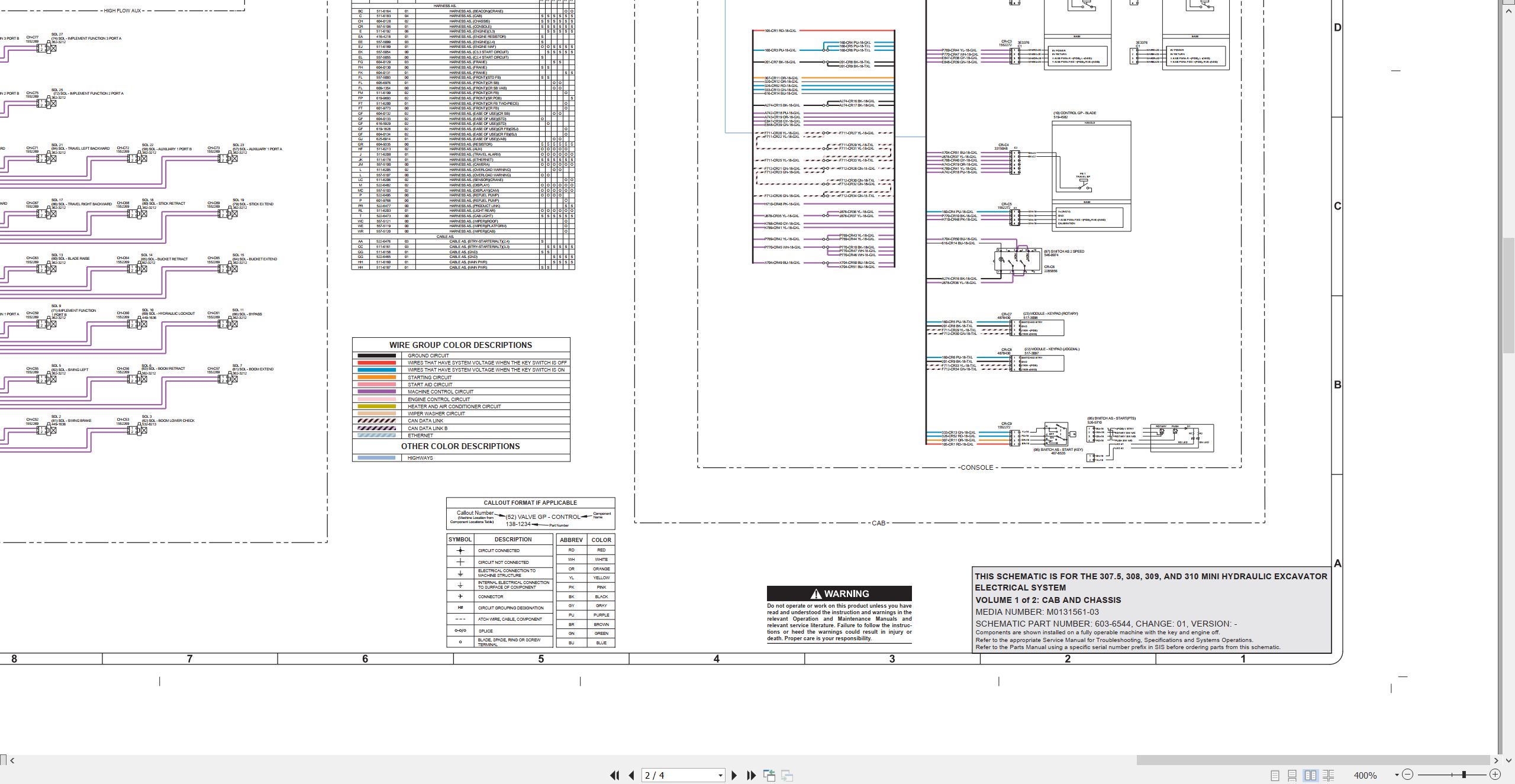Go to the previous page

[x=631, y=775]
